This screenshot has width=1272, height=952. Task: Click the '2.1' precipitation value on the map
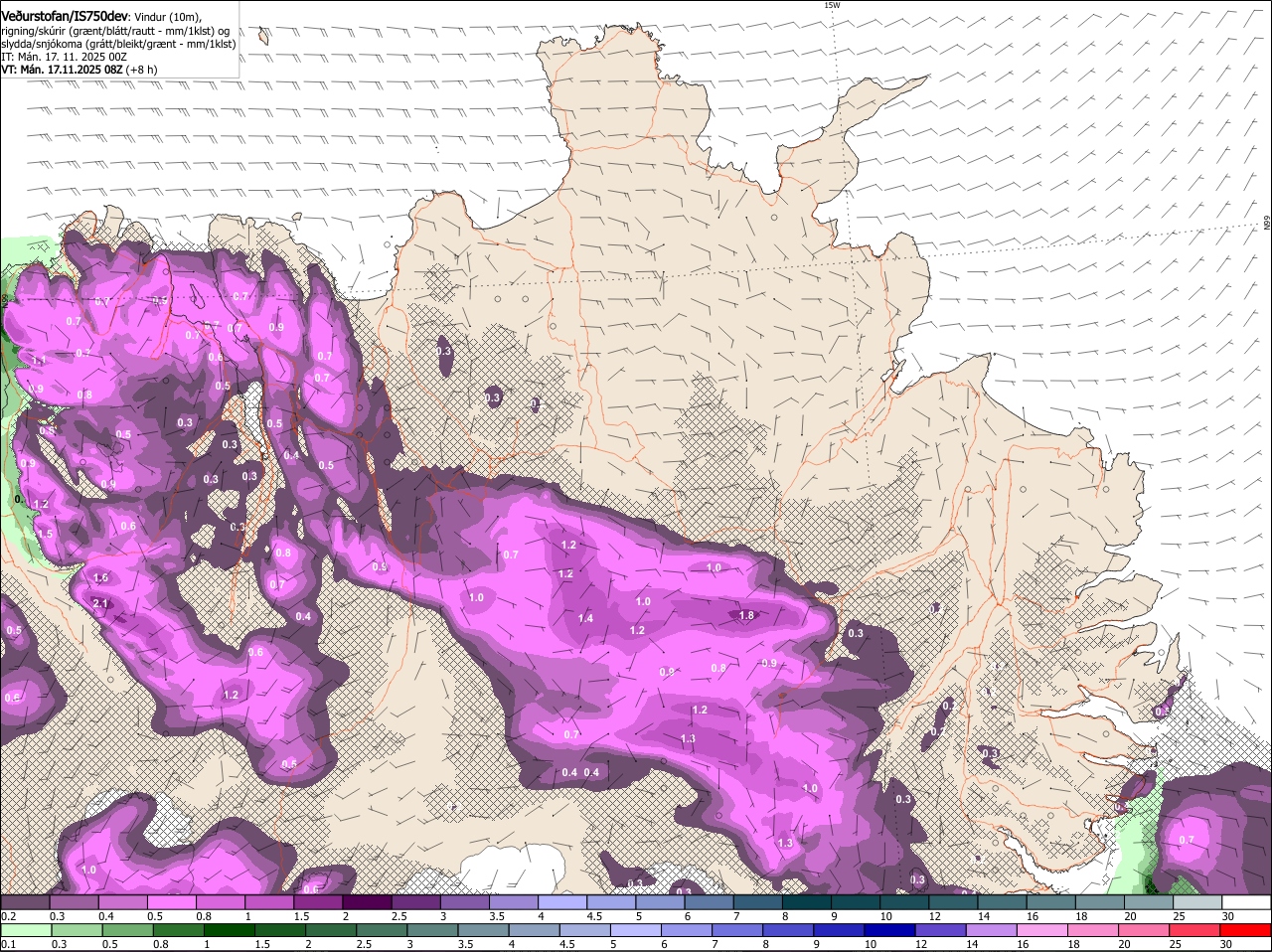[x=100, y=603]
